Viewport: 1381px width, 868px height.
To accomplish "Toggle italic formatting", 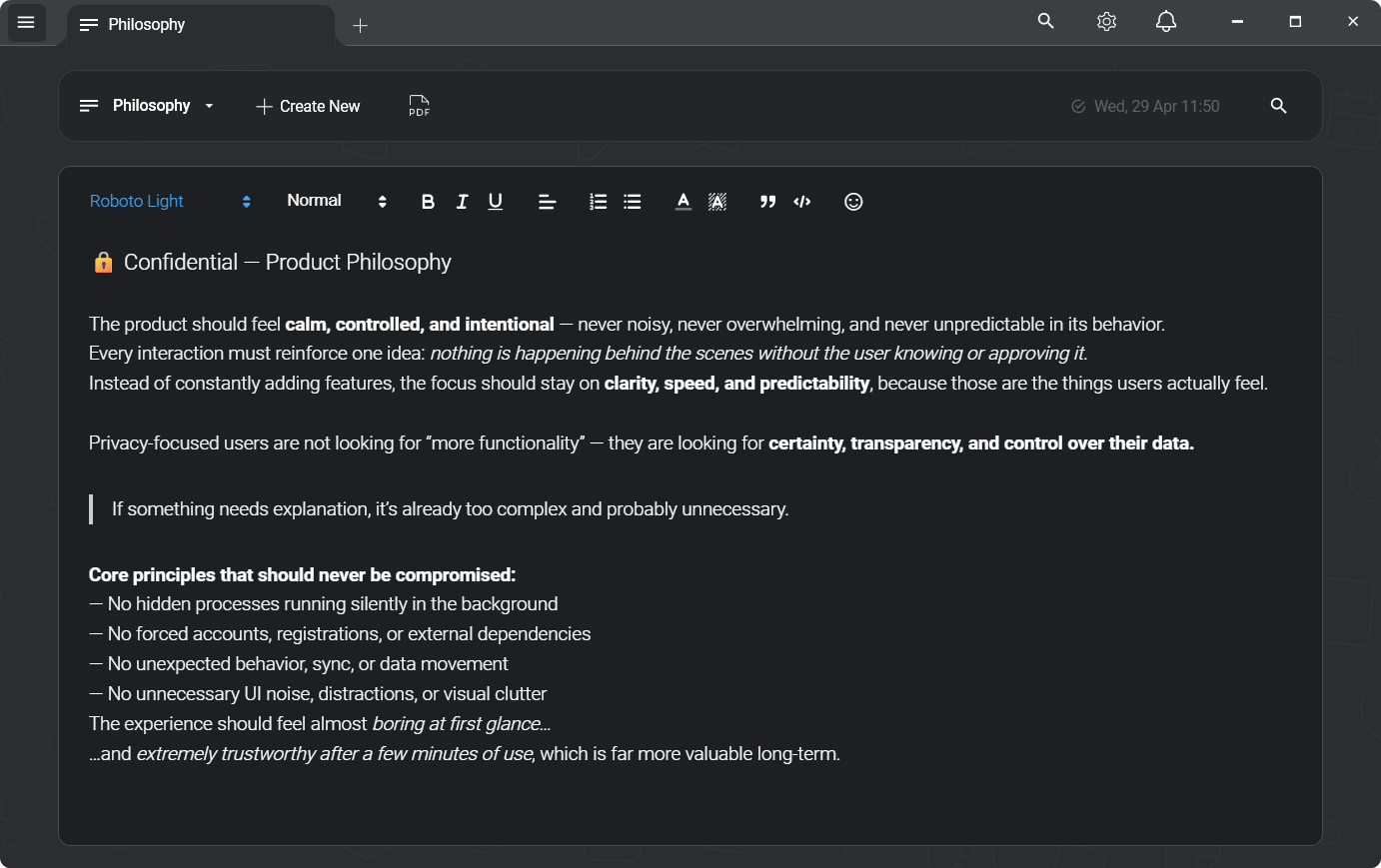I will (x=462, y=202).
